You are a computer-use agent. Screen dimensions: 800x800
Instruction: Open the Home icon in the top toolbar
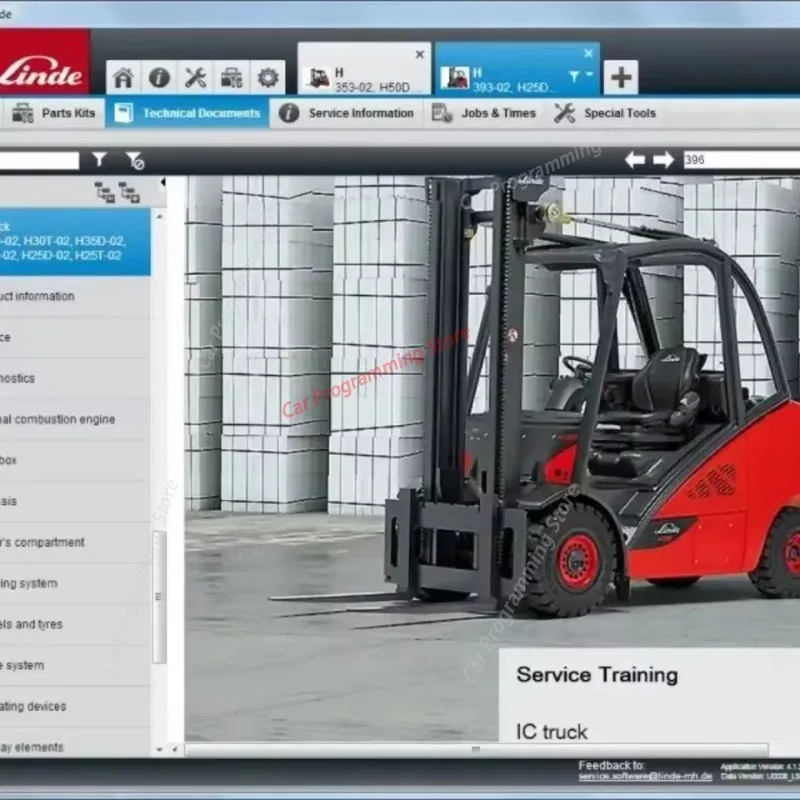[123, 78]
